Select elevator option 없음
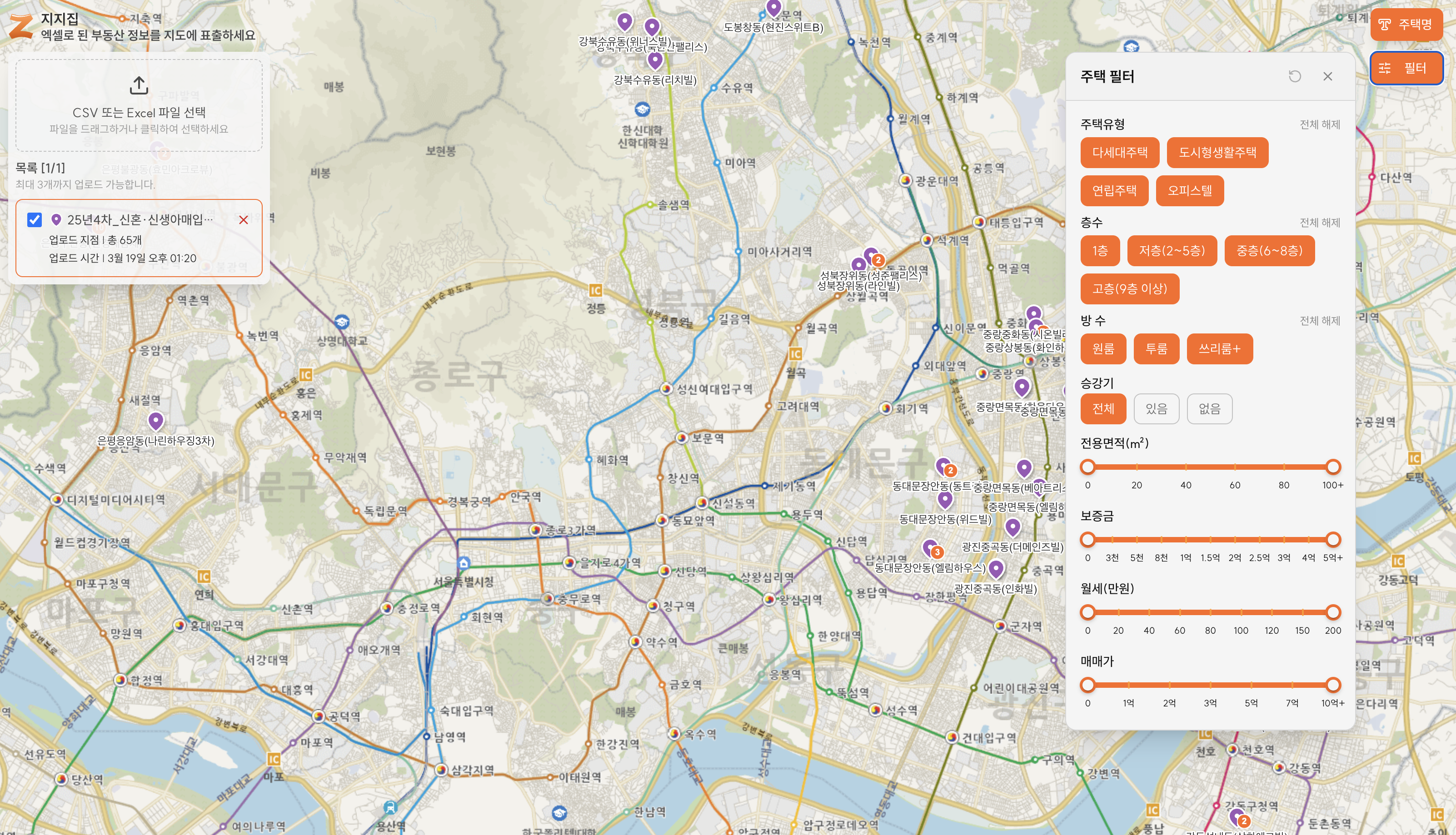The height and width of the screenshot is (835, 1456). click(x=1209, y=408)
